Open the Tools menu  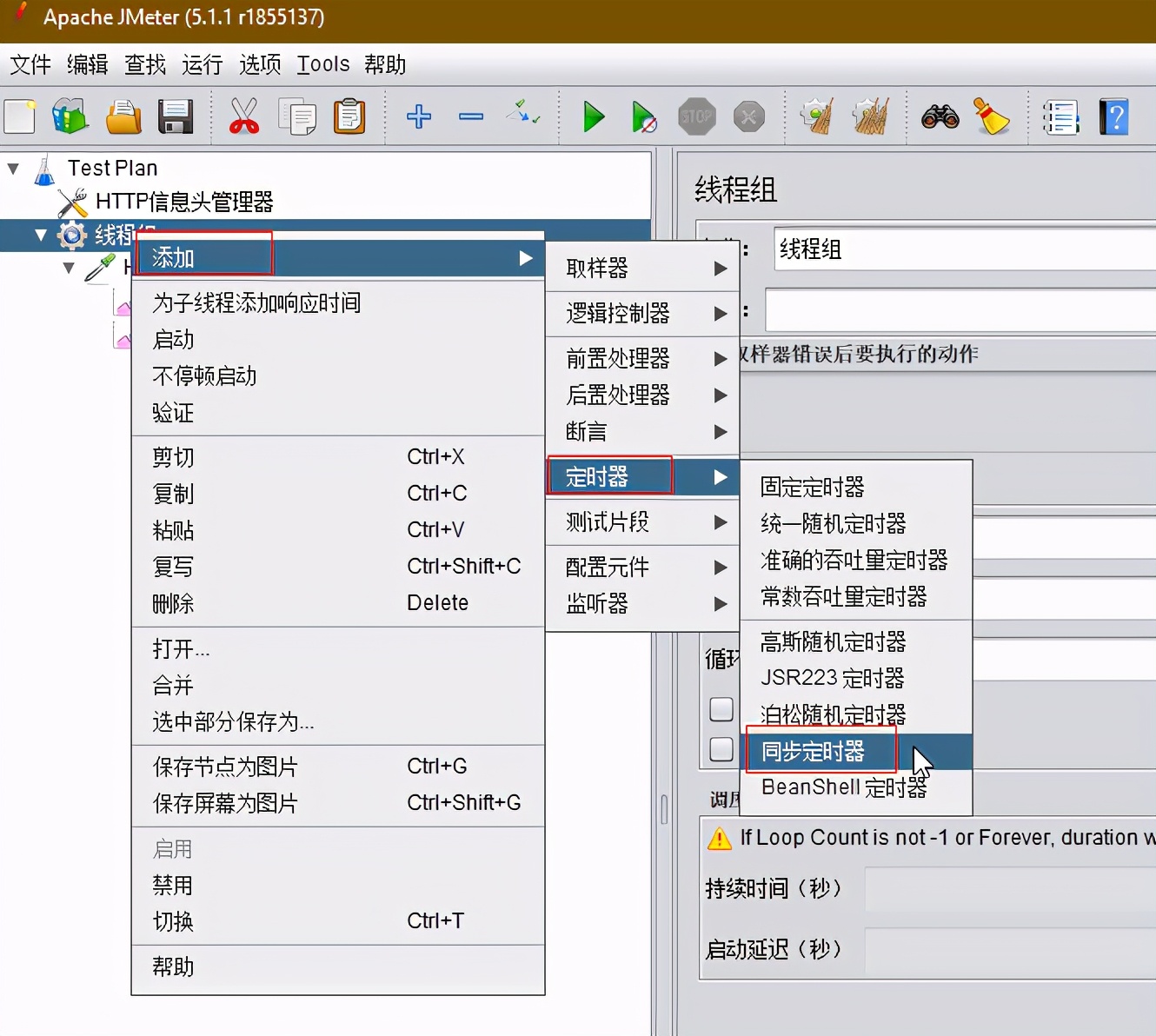(x=323, y=64)
